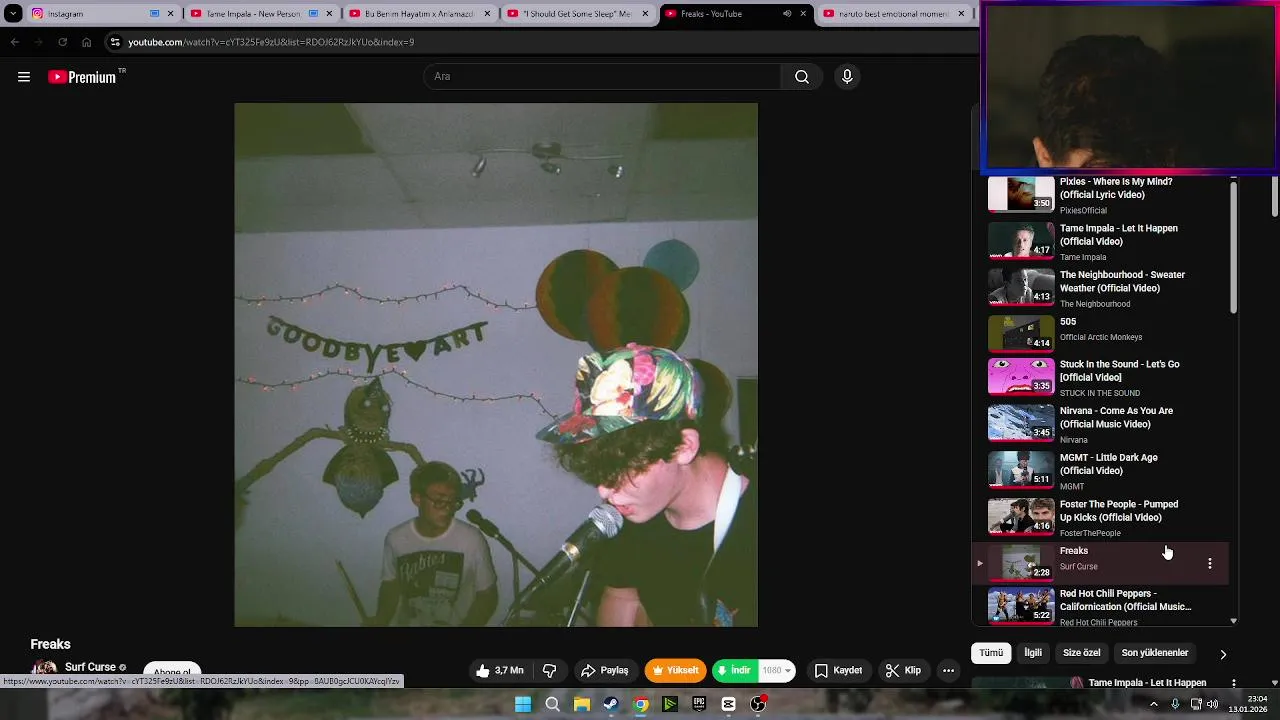The width and height of the screenshot is (1280, 720).
Task: Download the video with the green İndir button
Action: point(735,671)
